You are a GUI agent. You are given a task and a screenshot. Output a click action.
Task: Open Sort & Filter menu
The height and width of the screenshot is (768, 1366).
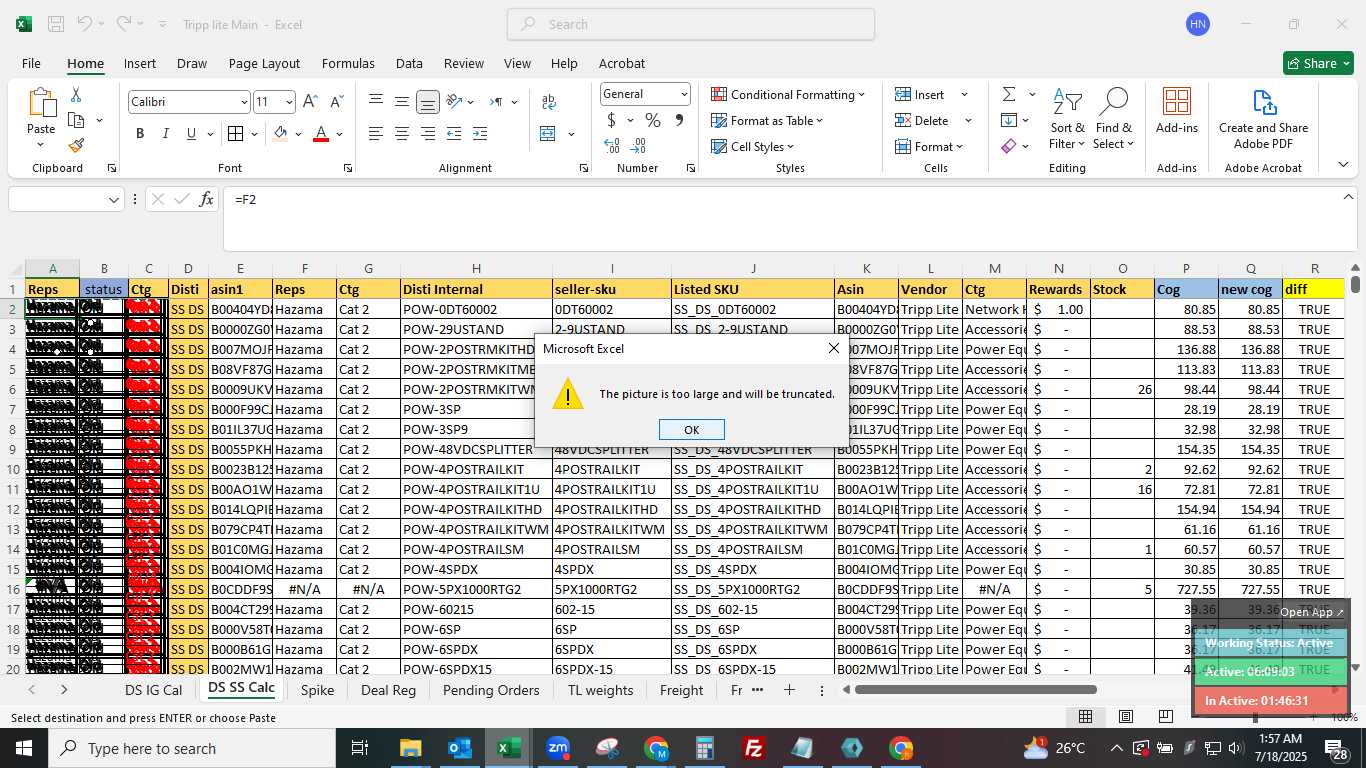[x=1067, y=119]
